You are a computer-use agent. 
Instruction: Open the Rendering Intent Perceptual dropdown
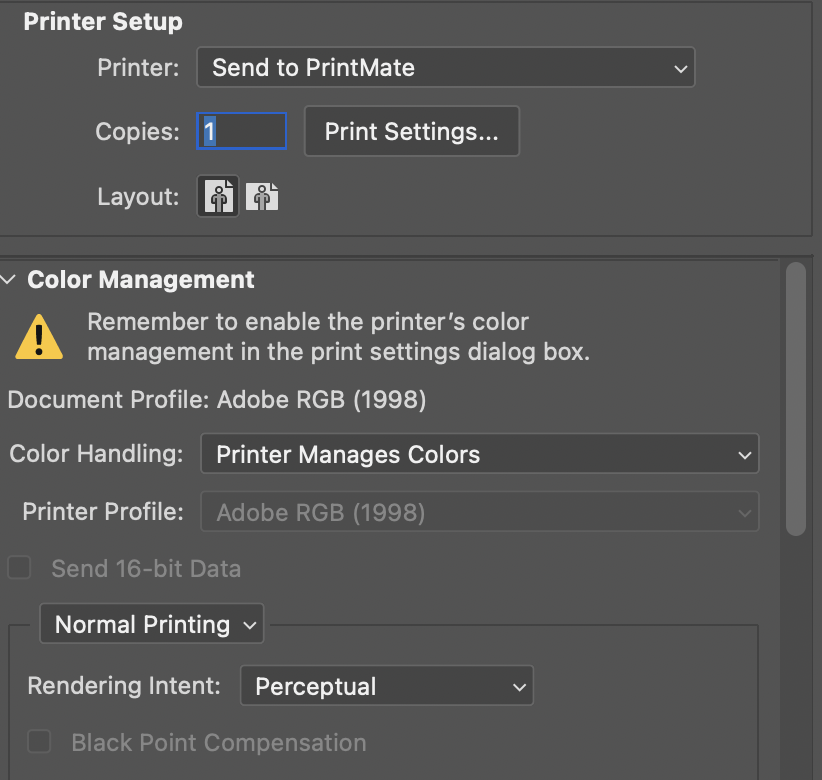(x=387, y=686)
